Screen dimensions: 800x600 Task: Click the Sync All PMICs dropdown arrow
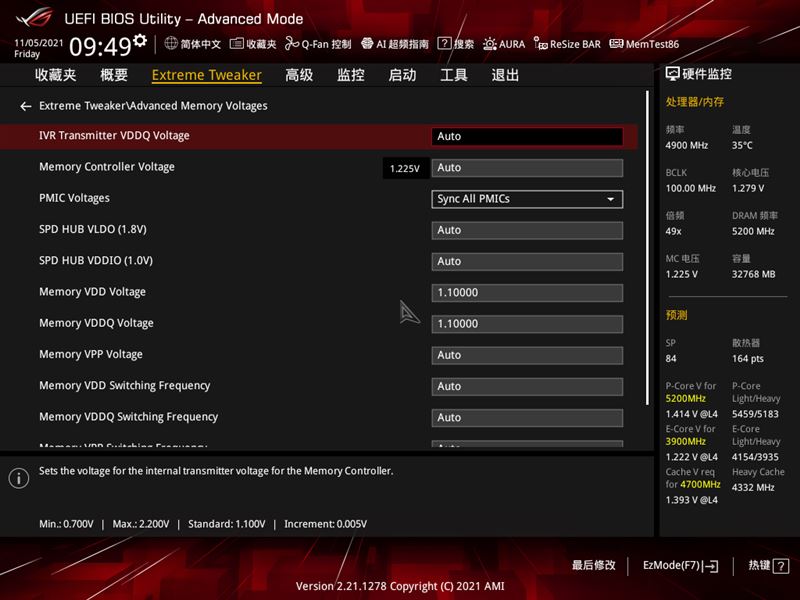coord(610,199)
